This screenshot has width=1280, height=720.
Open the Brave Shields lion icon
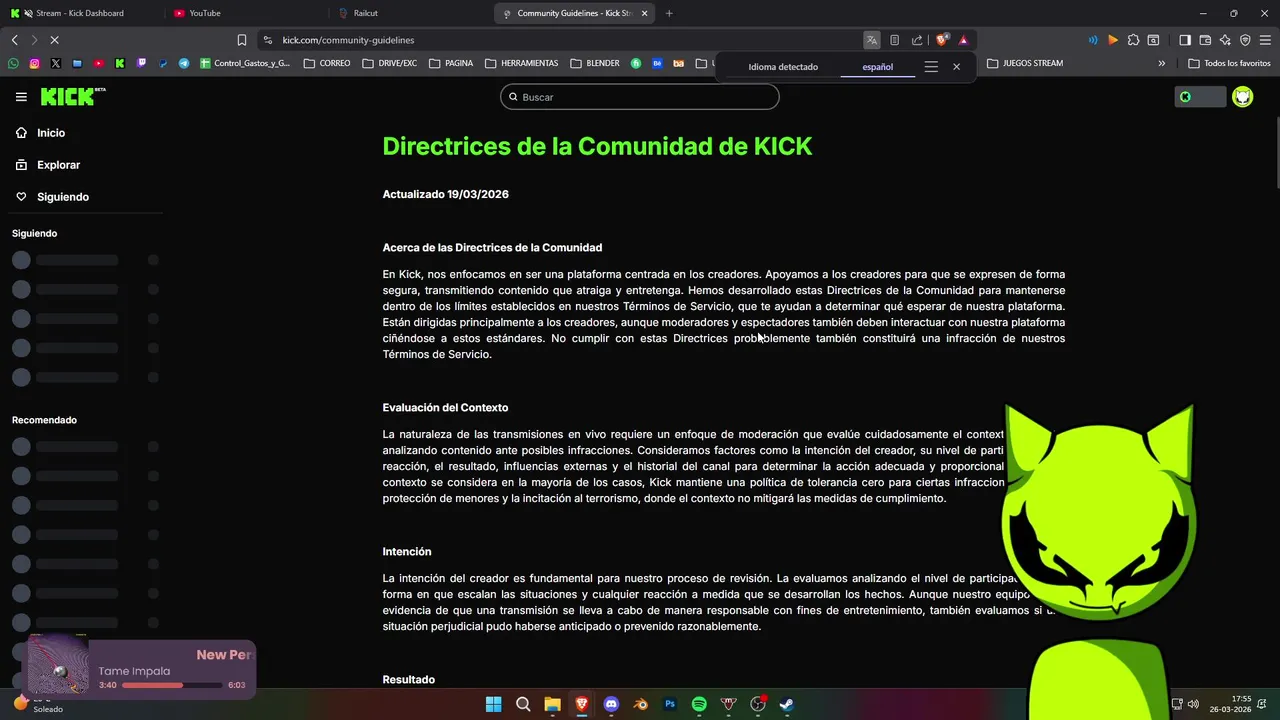point(941,40)
